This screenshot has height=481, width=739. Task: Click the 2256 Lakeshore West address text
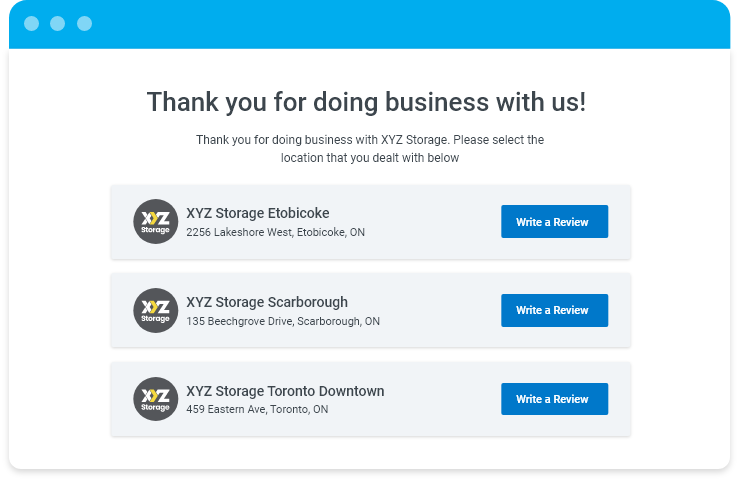click(275, 232)
